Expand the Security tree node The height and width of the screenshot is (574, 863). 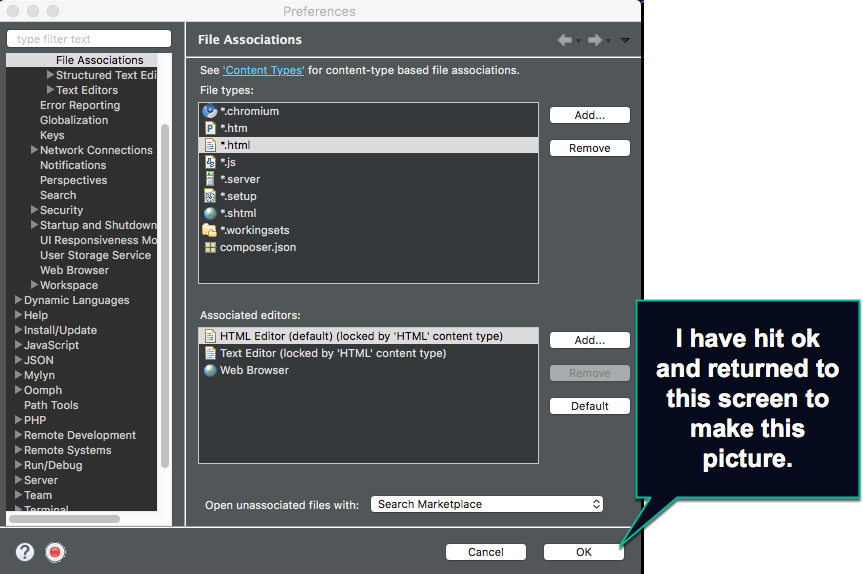tap(34, 209)
